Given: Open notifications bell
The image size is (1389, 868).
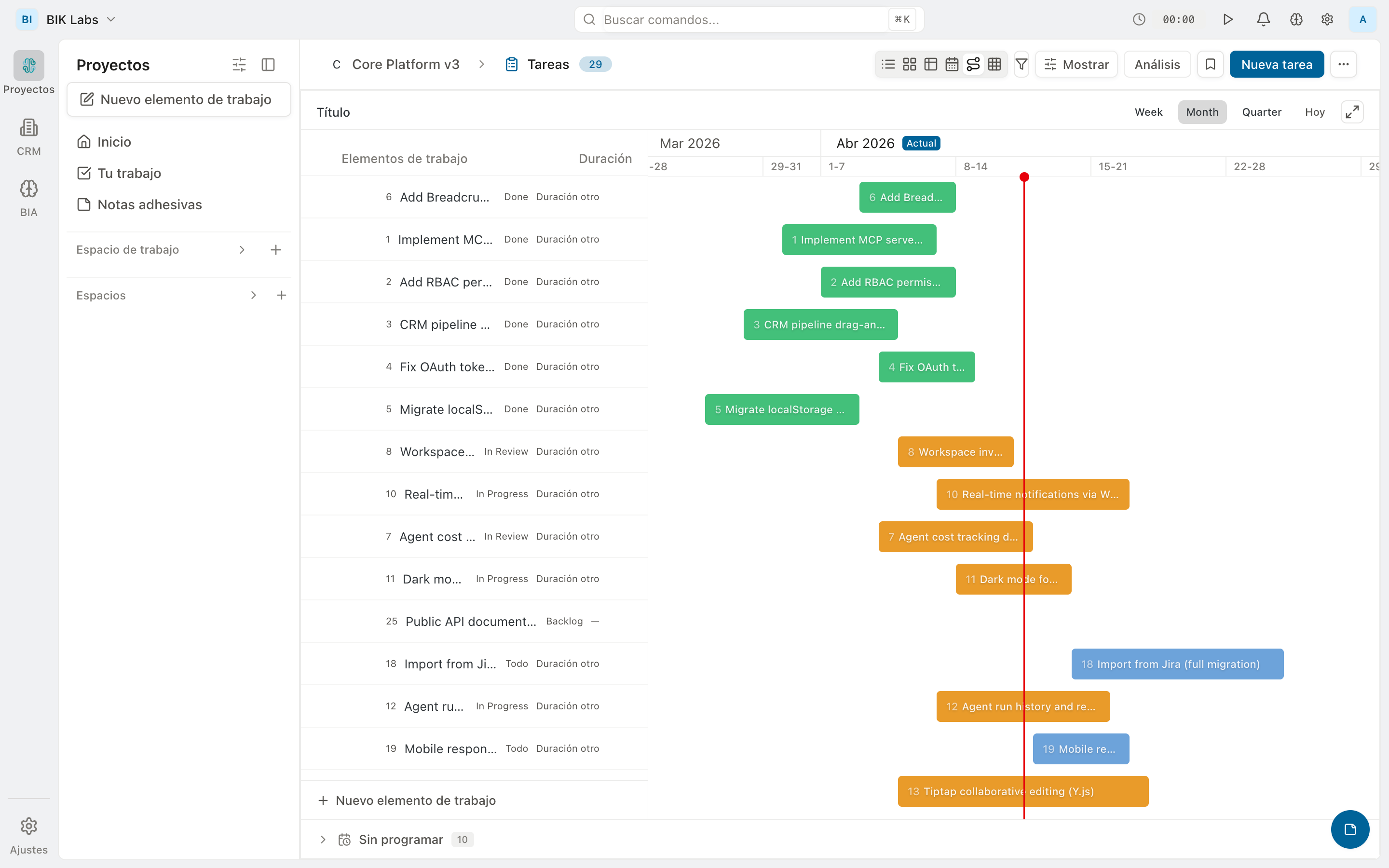Looking at the screenshot, I should (1263, 19).
